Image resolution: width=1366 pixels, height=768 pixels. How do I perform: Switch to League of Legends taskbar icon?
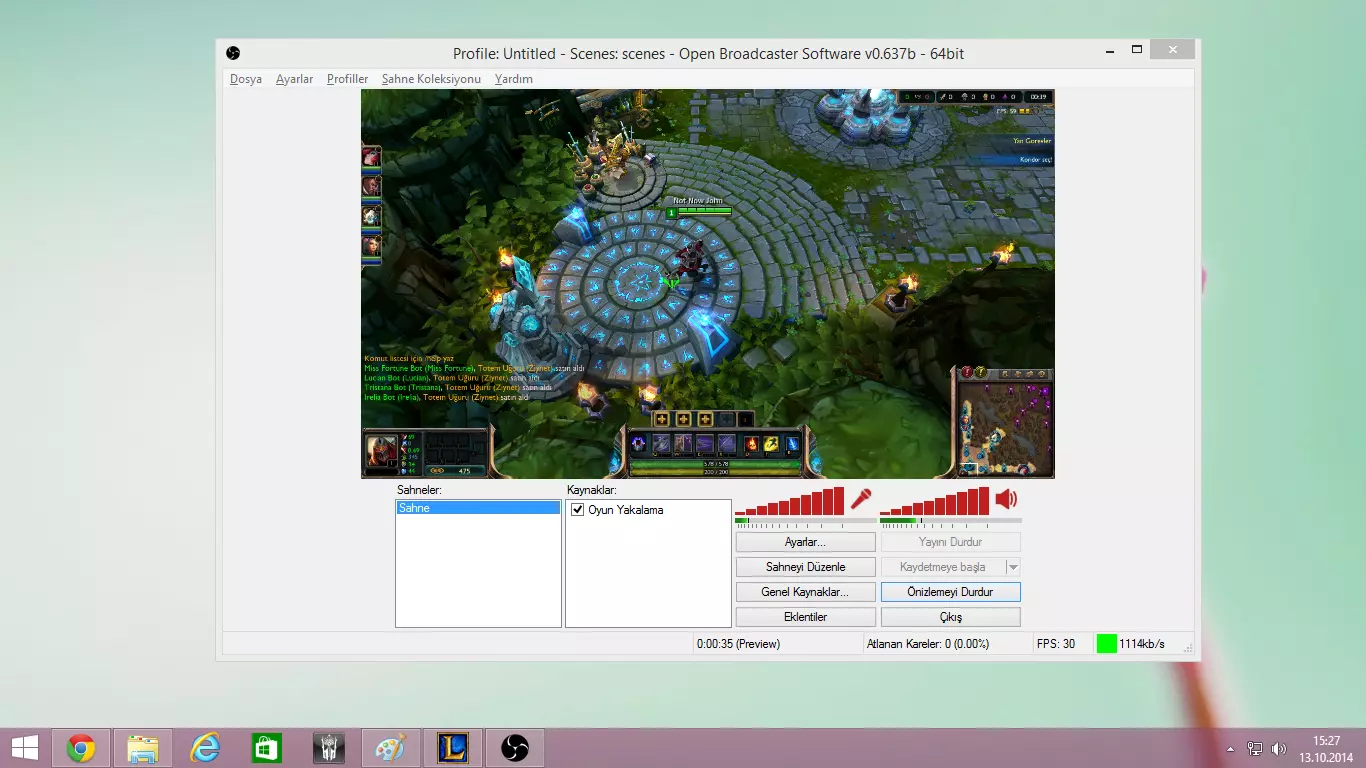coord(453,747)
